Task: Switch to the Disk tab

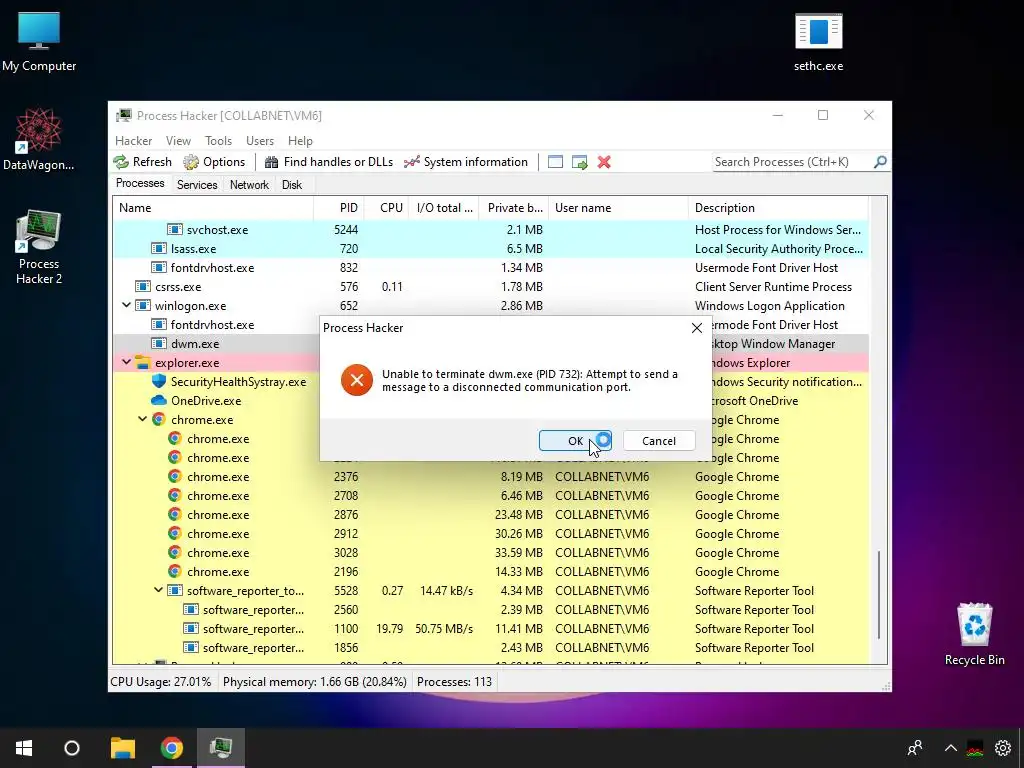Action: pos(292,185)
